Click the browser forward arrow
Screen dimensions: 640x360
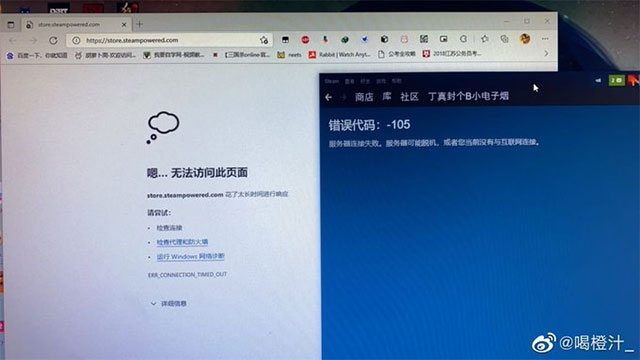click(33, 40)
